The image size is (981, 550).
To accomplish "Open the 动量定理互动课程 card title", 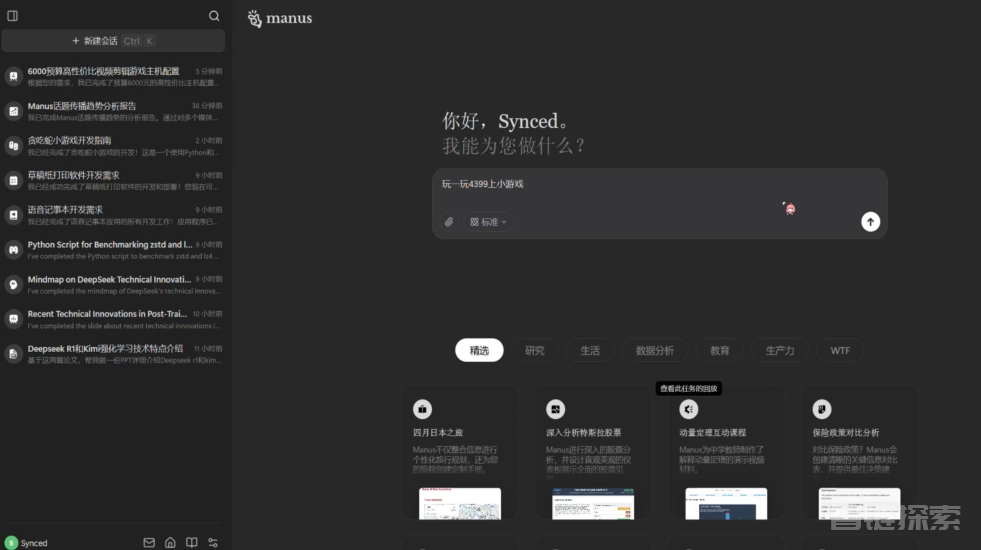I will [713, 432].
